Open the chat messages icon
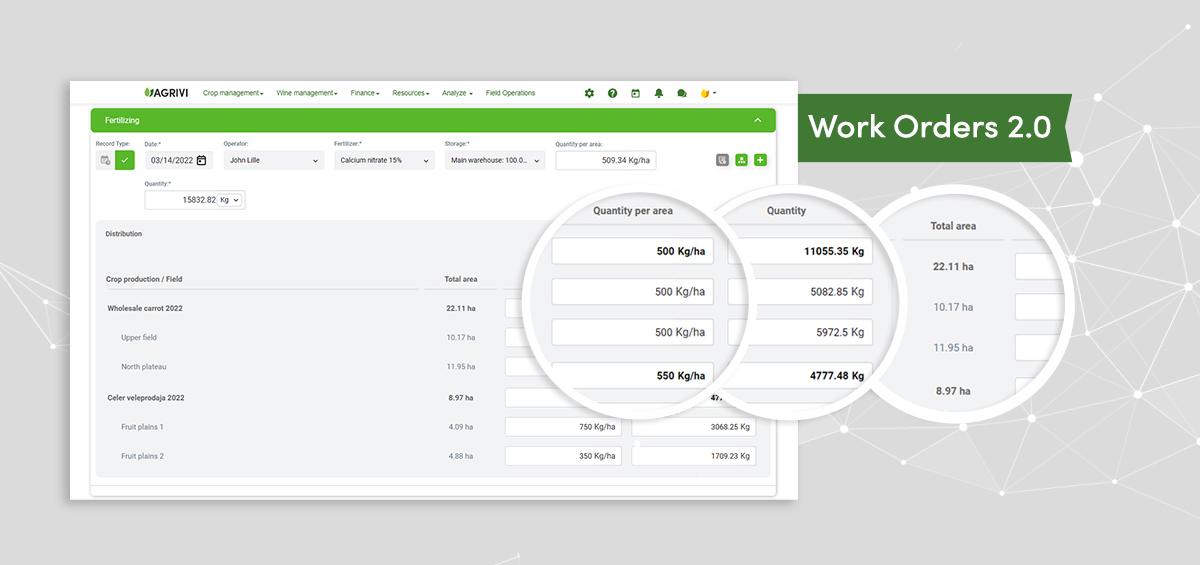This screenshot has height=565, width=1200. (682, 93)
